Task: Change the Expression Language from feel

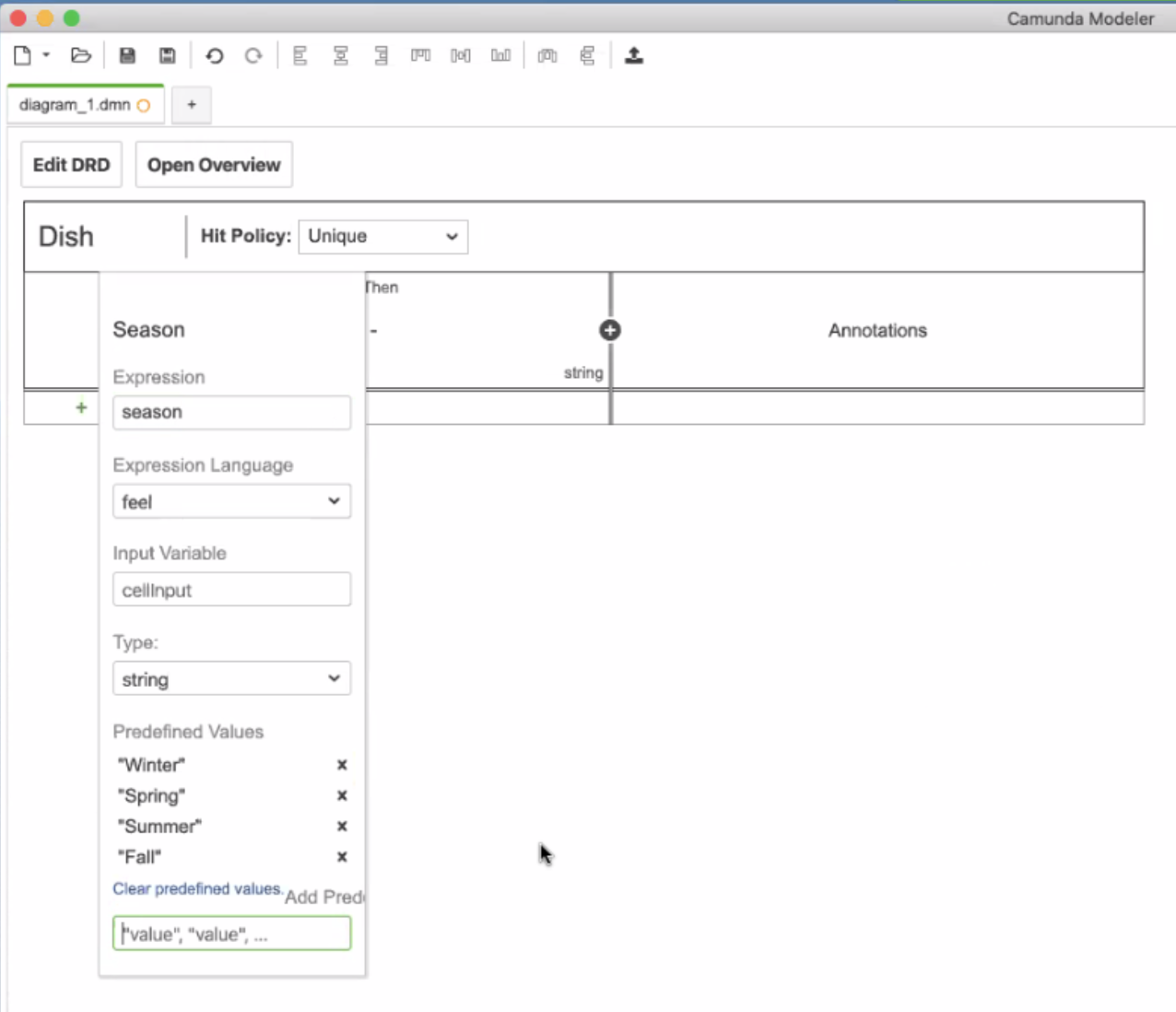Action: point(231,500)
